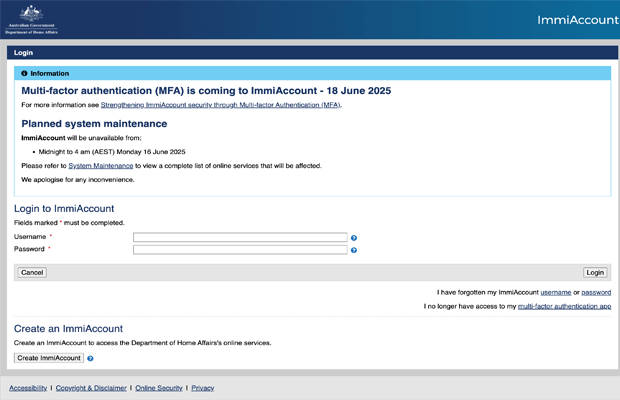Open the help icon next to Password
The image size is (620, 400).
(x=354, y=250)
